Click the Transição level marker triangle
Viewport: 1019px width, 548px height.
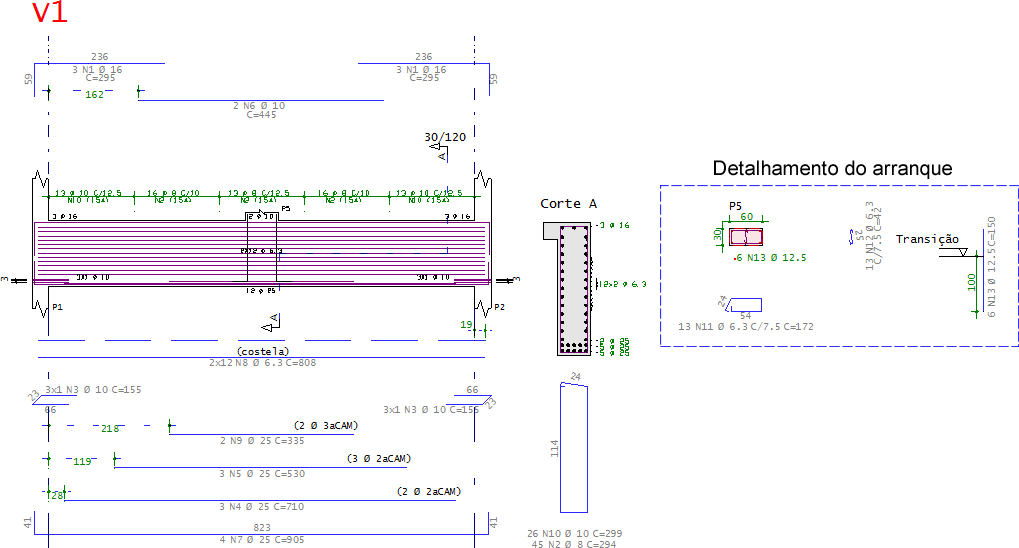click(x=962, y=252)
